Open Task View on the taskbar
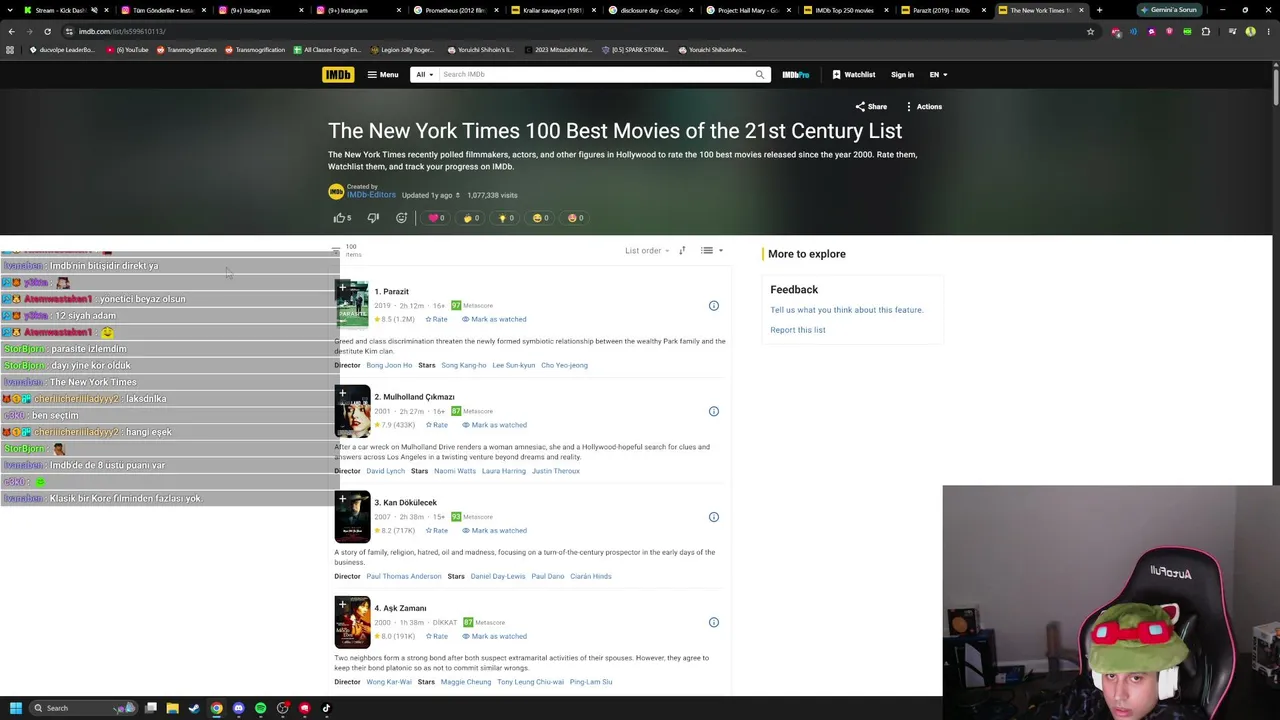Image resolution: width=1280 pixels, height=720 pixels. [x=150, y=708]
